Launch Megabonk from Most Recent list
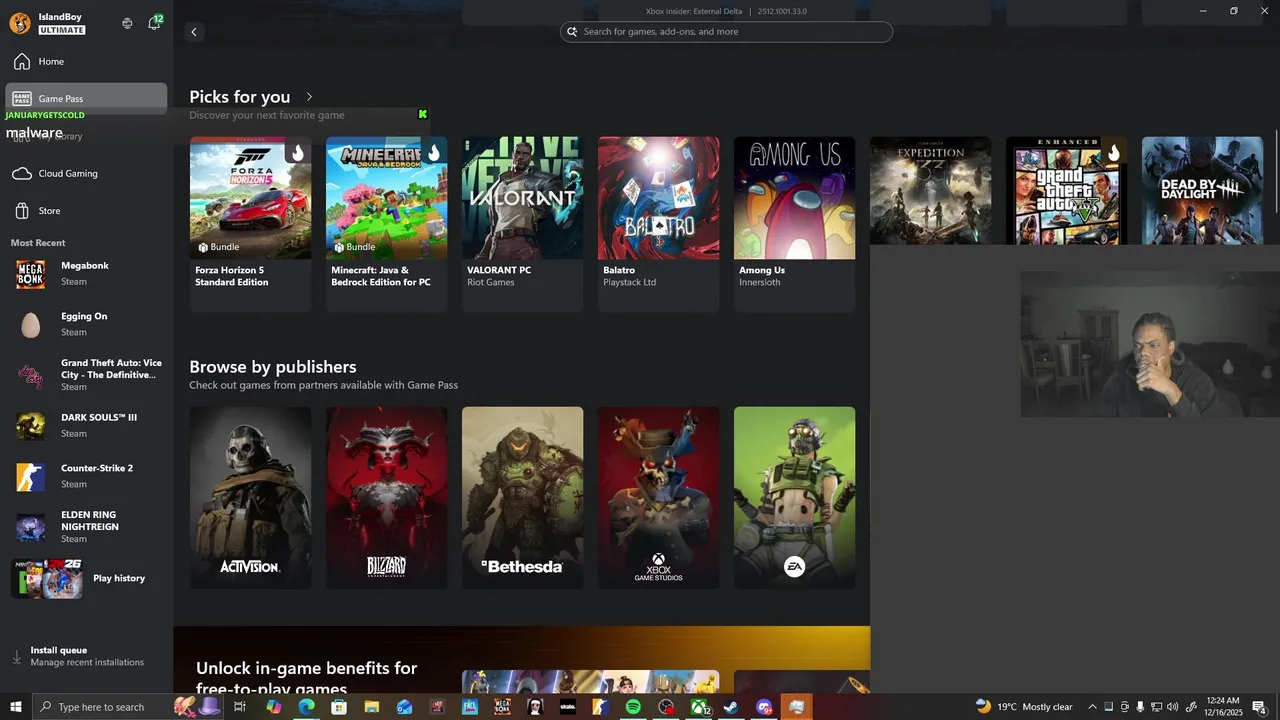Viewport: 1280px width, 720px height. pyautogui.click(x=86, y=274)
